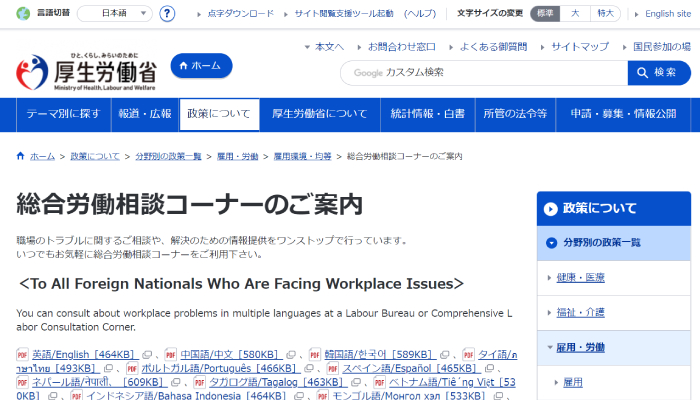Screen dimensions: 700x400
Task: Launch サイト閲覧支援ツール起動 link
Action: (344, 13)
